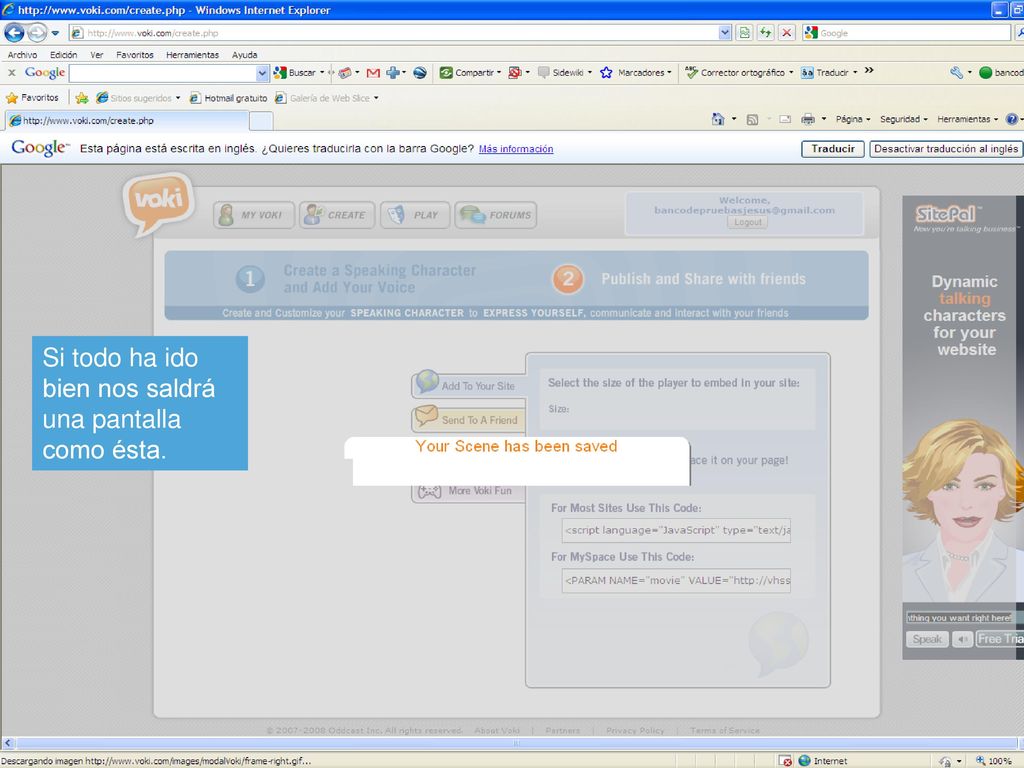Click the Corrector ortográfico spell check icon

tap(692, 72)
